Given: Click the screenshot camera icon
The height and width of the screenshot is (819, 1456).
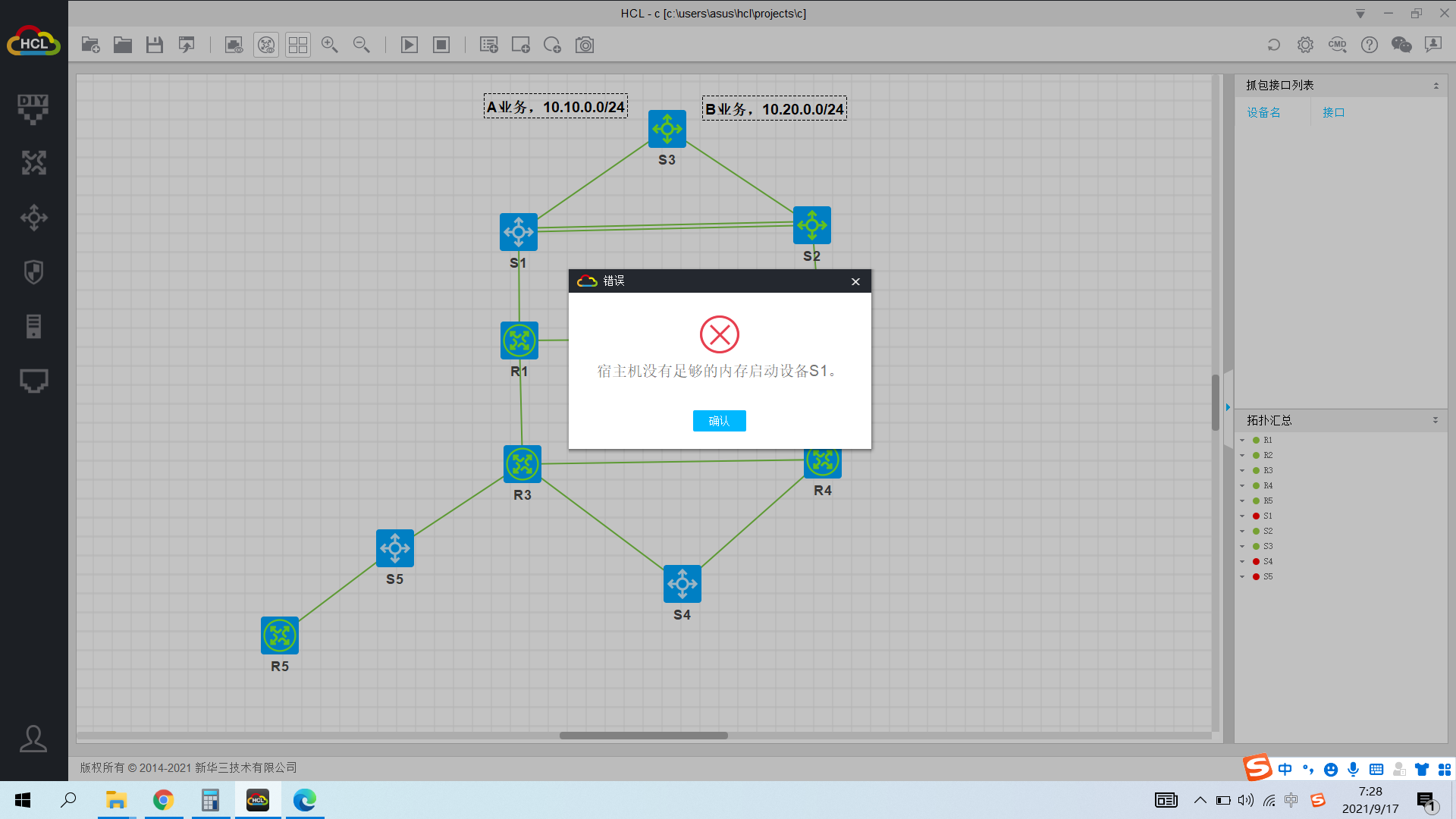Looking at the screenshot, I should click(x=585, y=45).
